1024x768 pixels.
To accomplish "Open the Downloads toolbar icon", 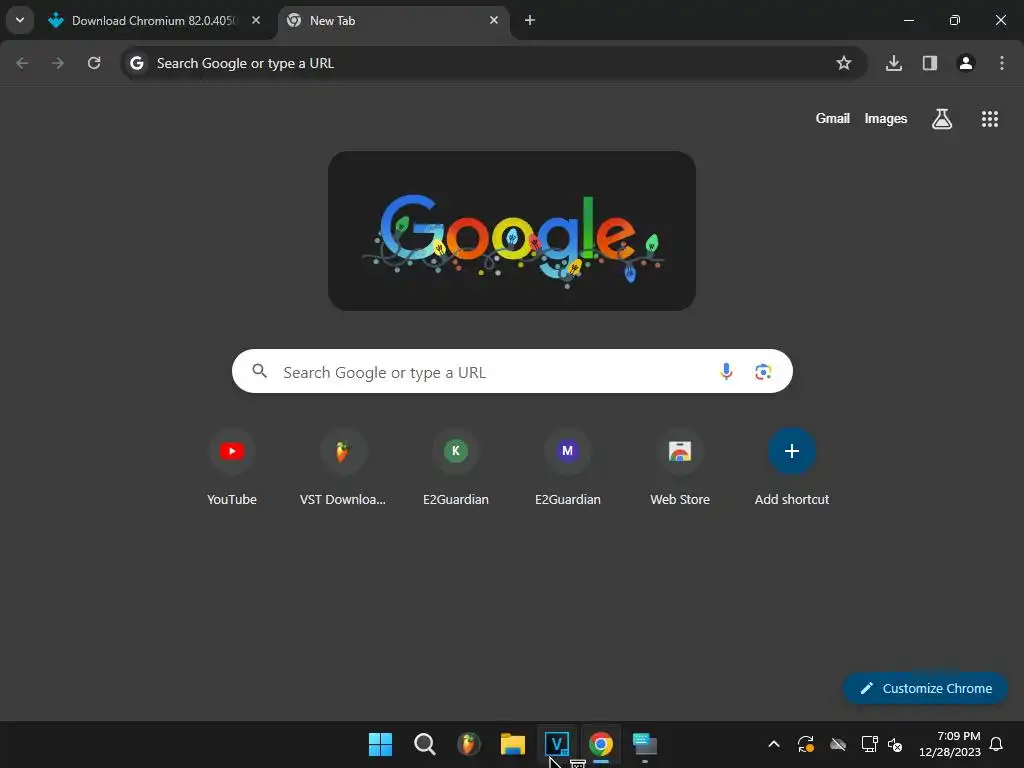I will pos(893,63).
